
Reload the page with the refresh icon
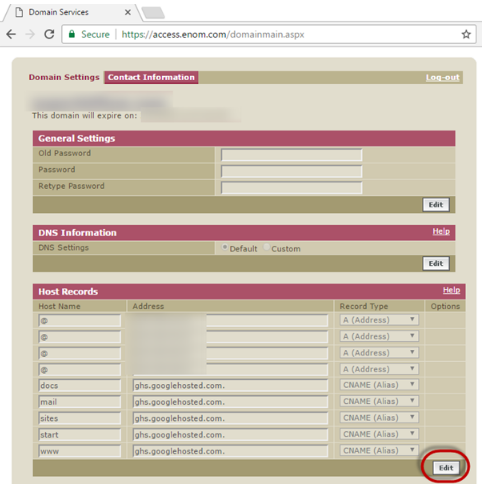click(x=49, y=34)
